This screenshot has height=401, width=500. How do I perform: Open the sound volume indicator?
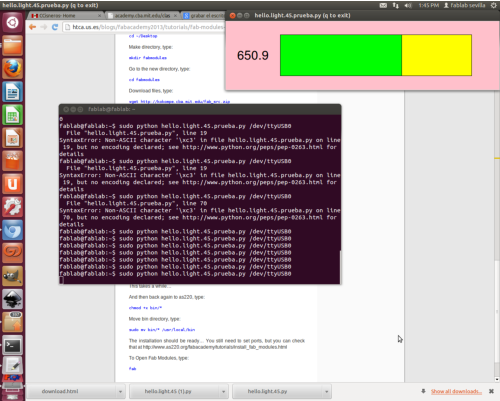pos(408,5)
